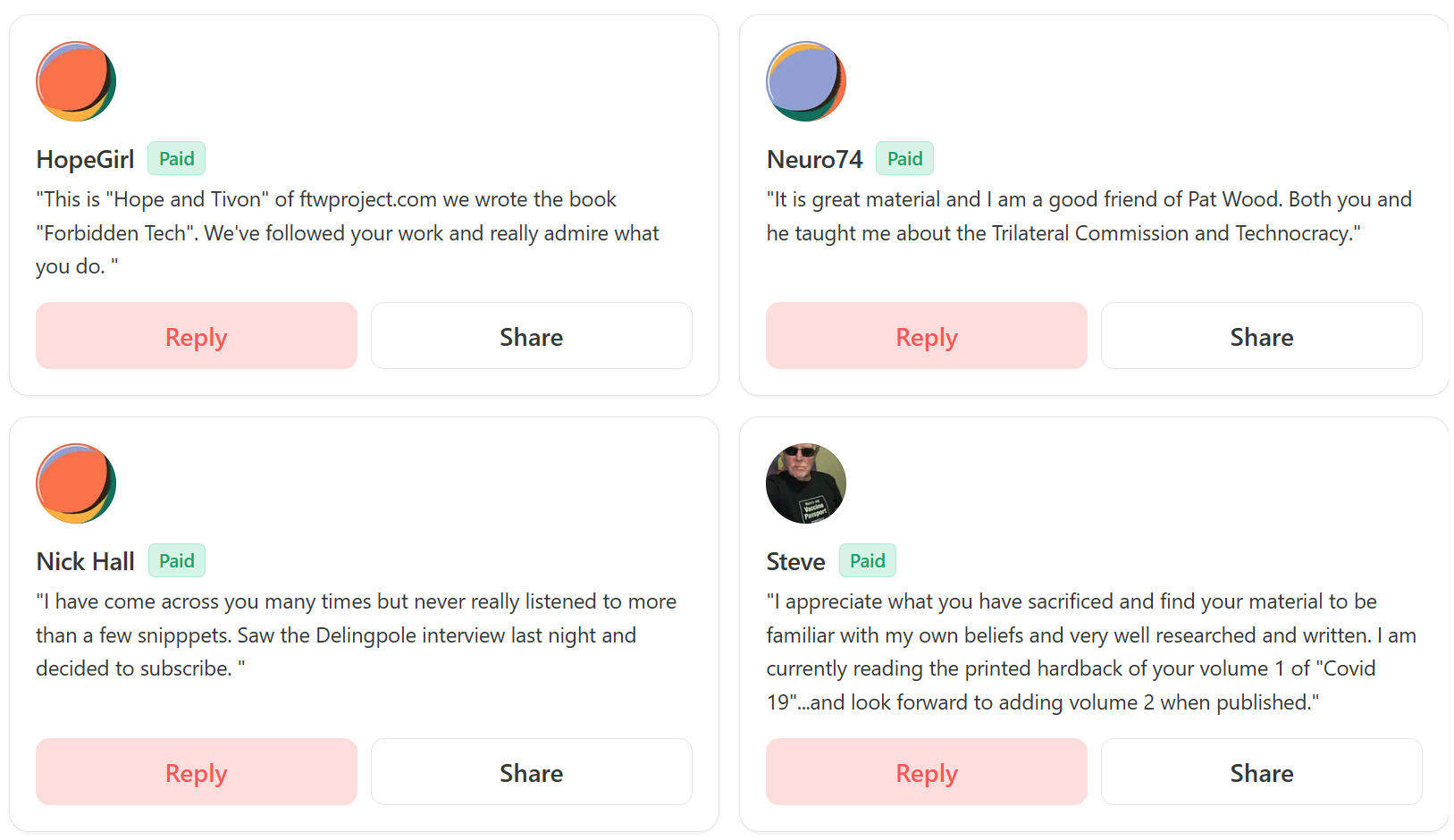Share Neuro74's comment
The image size is (1454, 840).
[1261, 336]
